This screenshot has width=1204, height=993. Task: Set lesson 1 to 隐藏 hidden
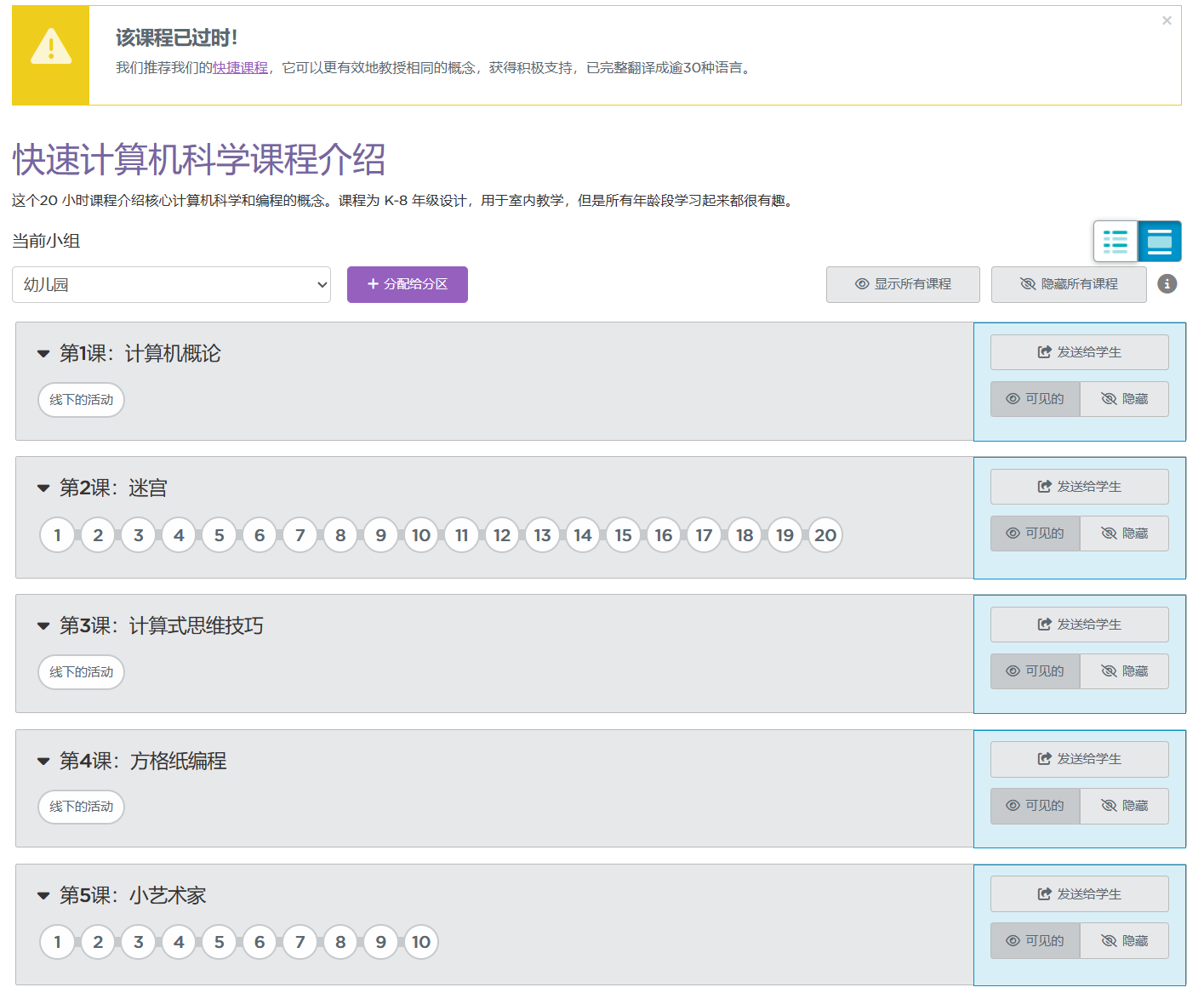pyautogui.click(x=1124, y=399)
